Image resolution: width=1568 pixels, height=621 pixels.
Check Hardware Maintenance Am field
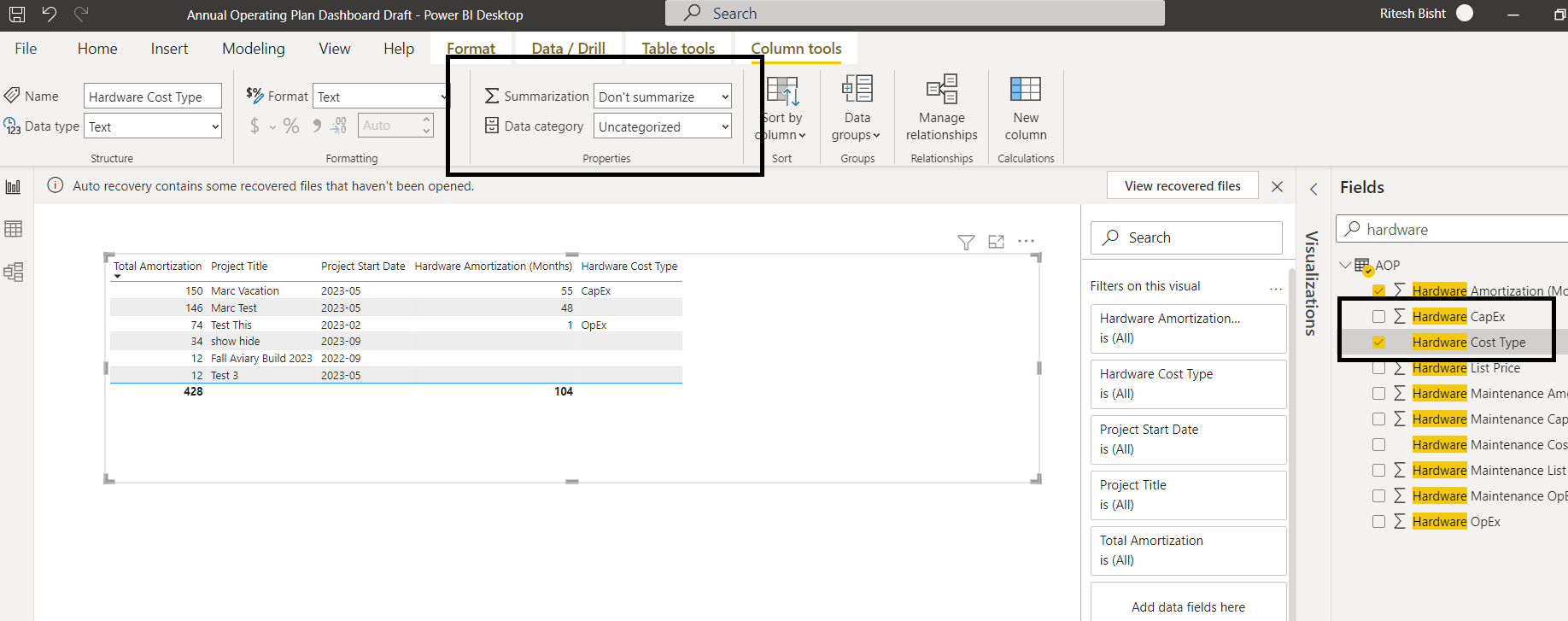coord(1378,394)
